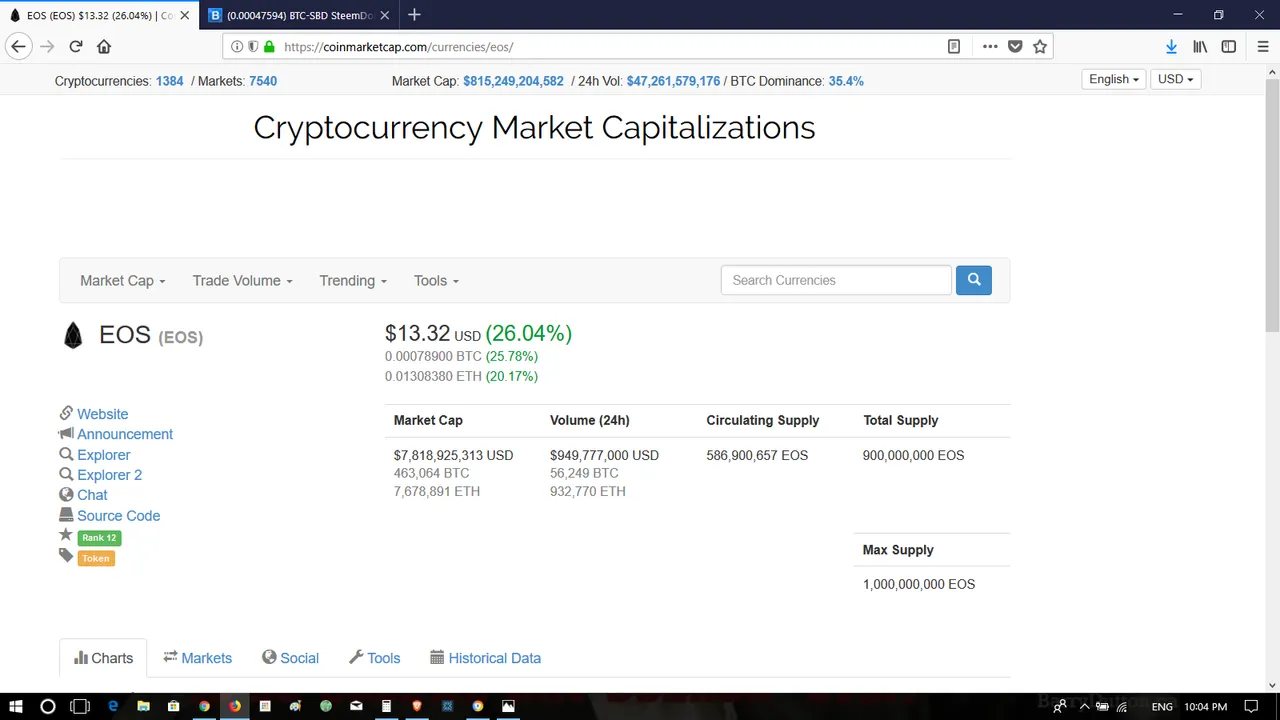The height and width of the screenshot is (720, 1280).
Task: Click the green Rank 12 badge
Action: coord(99,538)
